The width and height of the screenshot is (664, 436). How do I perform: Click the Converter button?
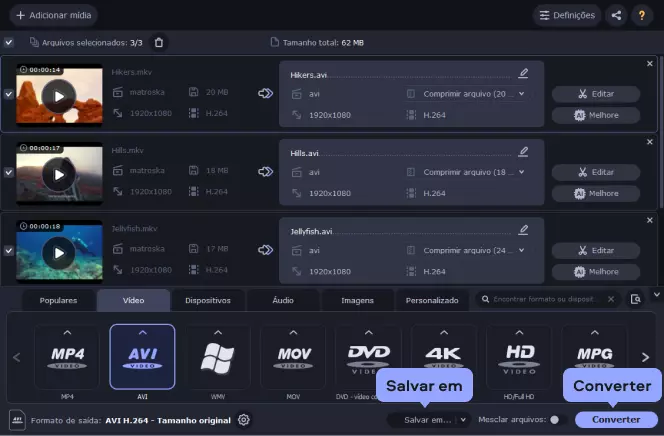coord(616,419)
